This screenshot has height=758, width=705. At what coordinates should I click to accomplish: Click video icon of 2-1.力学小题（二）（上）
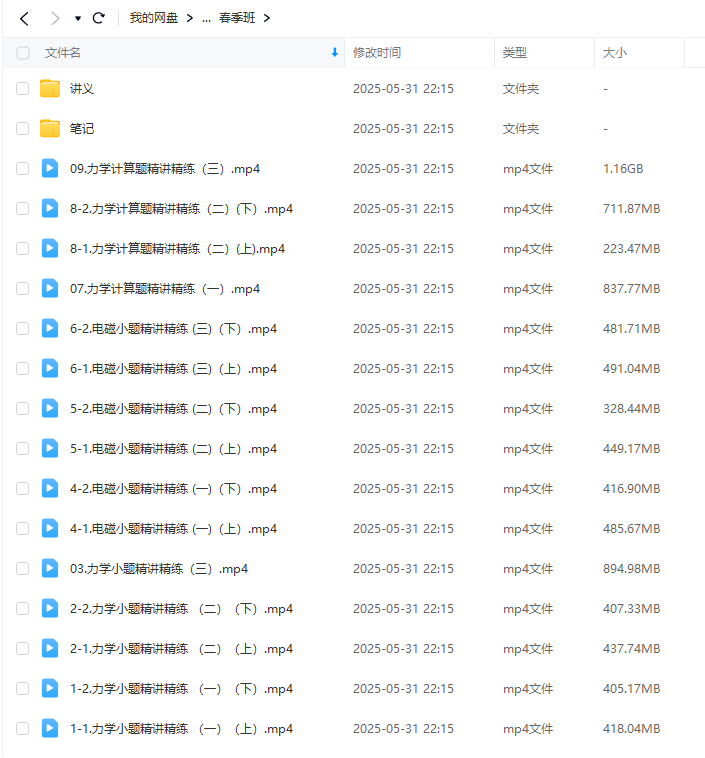tap(50, 648)
